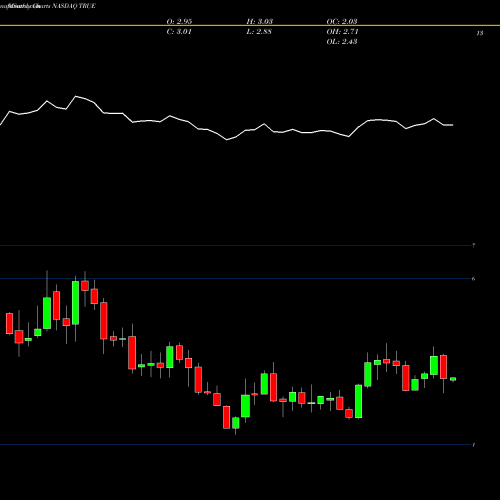Click the lowest green candle at chart bottom
The width and height of the screenshot is (500, 500).
click(x=236, y=423)
